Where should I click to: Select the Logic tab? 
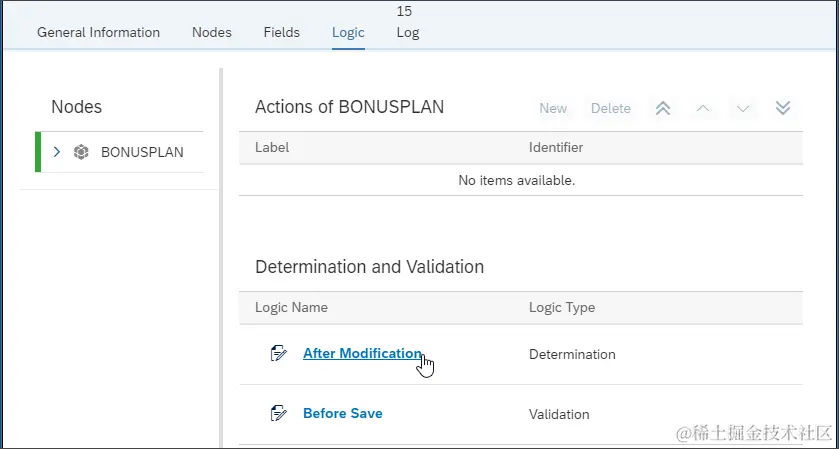(348, 32)
